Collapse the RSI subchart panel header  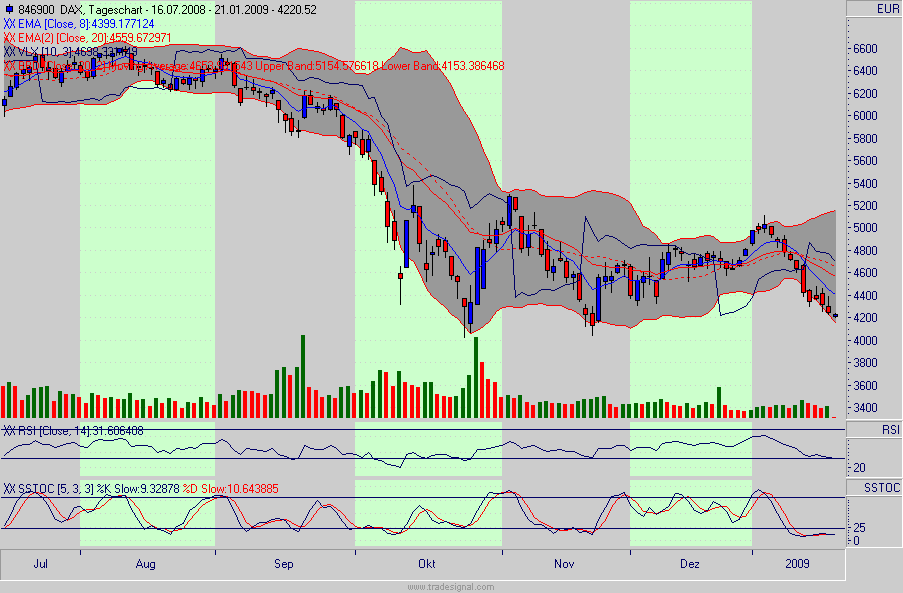60,428
